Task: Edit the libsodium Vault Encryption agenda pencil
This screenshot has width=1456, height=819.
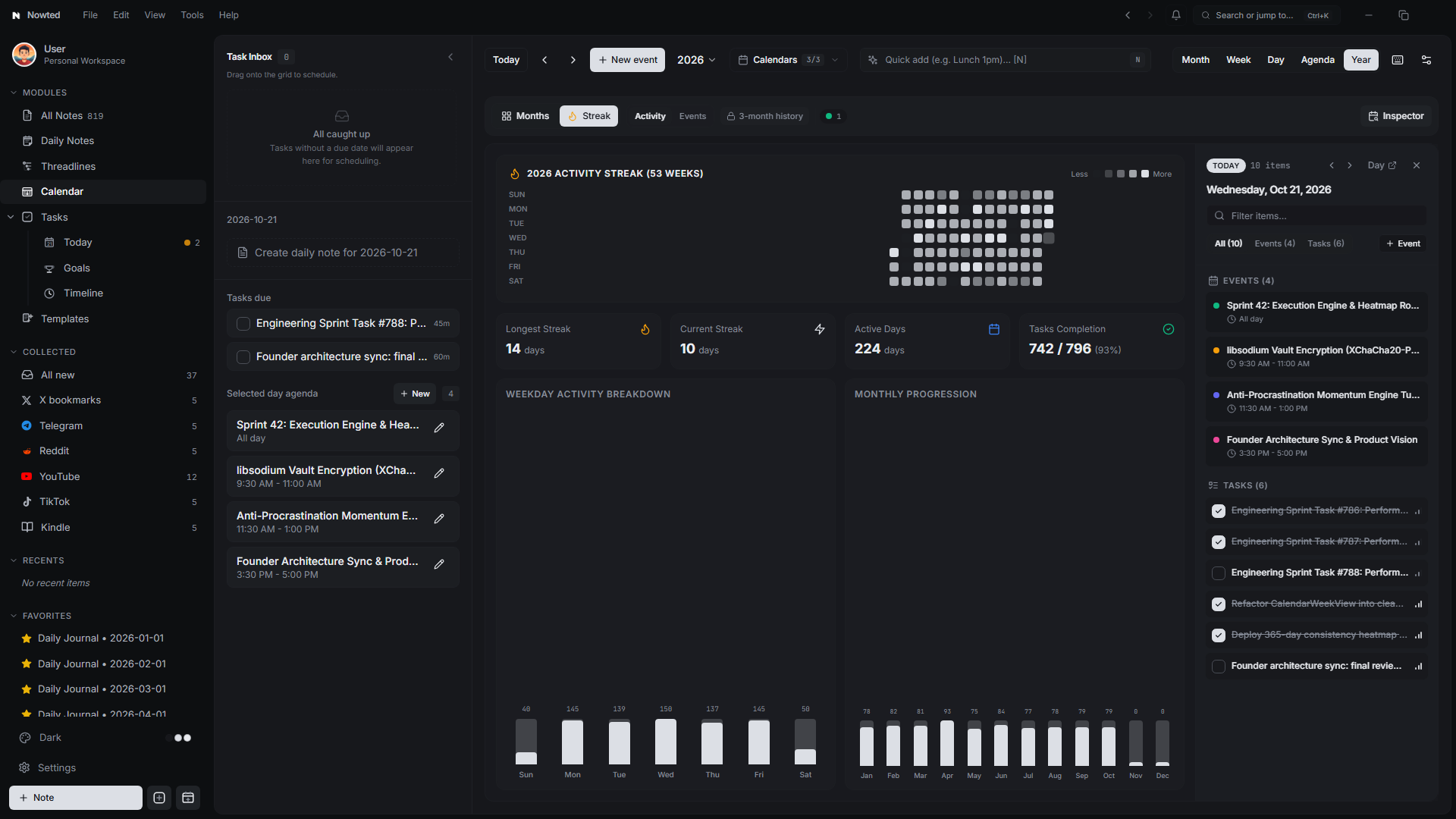Action: click(x=439, y=473)
